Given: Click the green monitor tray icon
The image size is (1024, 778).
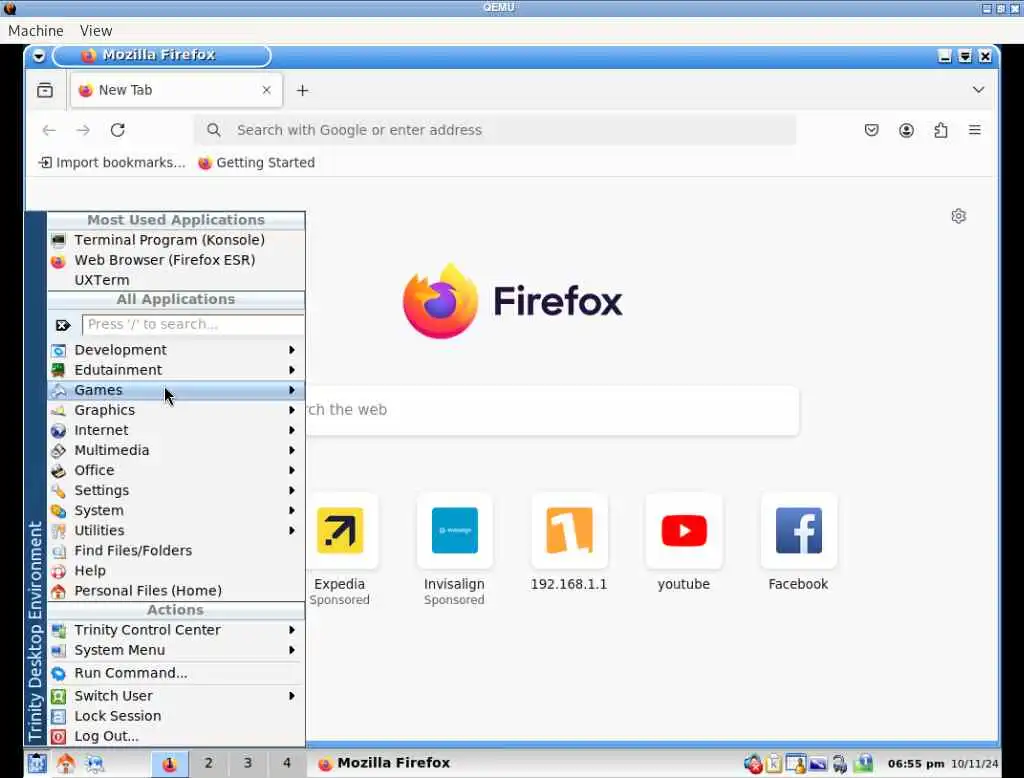Looking at the screenshot, I should (x=863, y=763).
